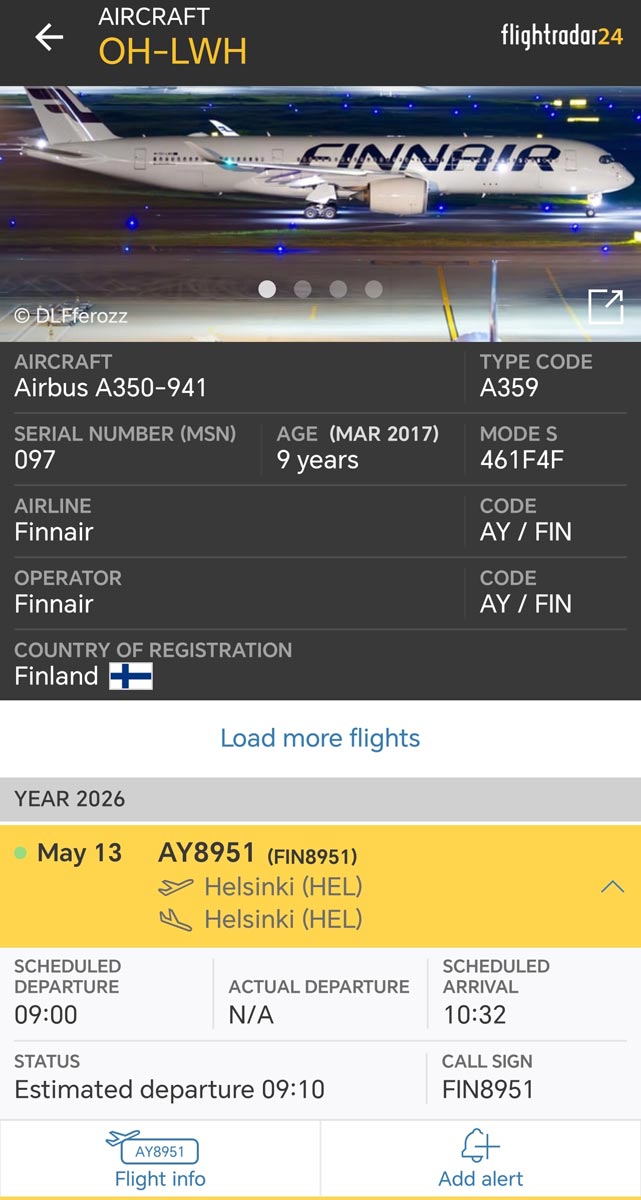
Task: Select the AY8951 flight number heading
Action: [207, 853]
